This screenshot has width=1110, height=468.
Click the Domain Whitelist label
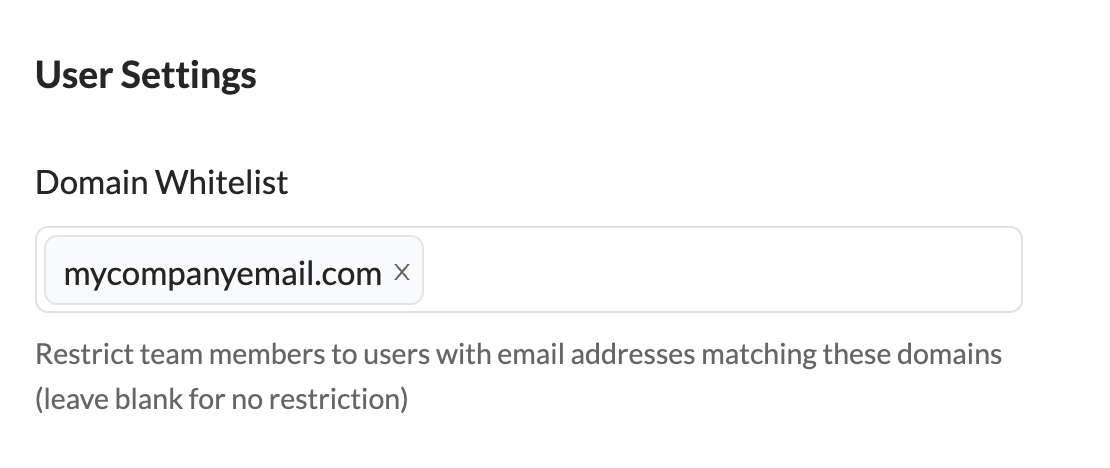click(x=162, y=183)
